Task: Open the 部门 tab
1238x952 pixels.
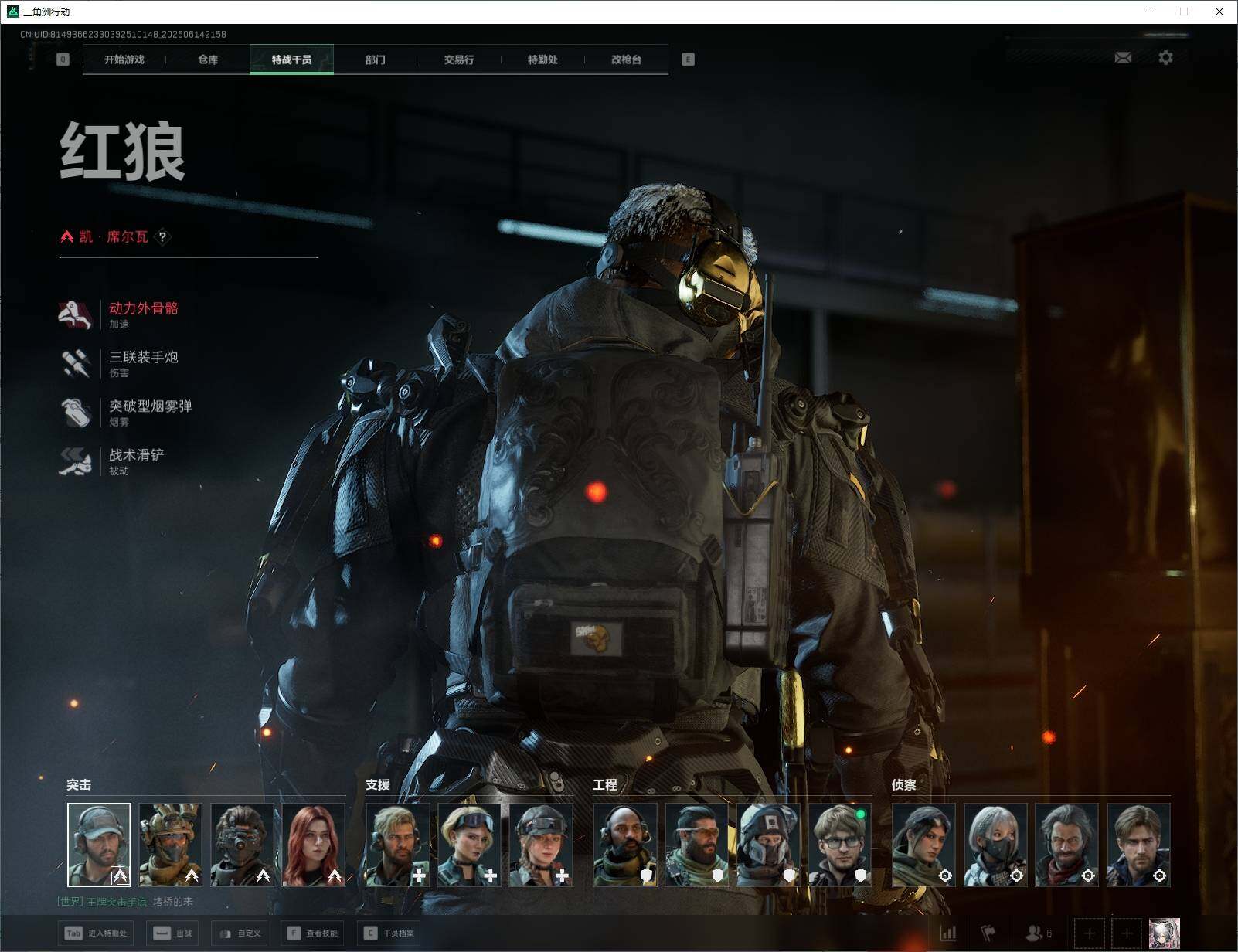Action: [x=376, y=59]
